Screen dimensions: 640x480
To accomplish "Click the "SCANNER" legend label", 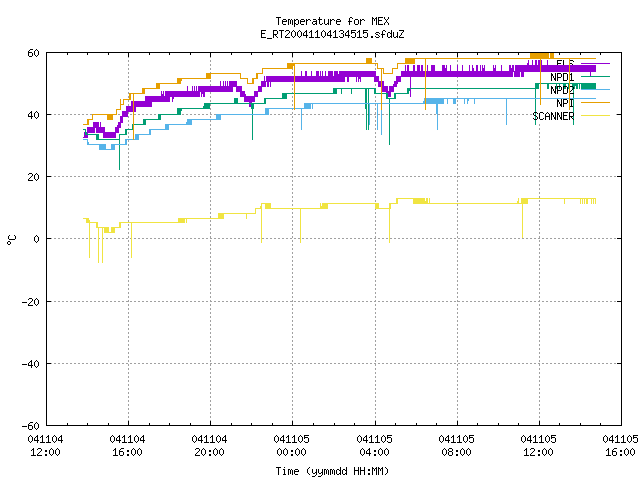I will click(553, 116).
